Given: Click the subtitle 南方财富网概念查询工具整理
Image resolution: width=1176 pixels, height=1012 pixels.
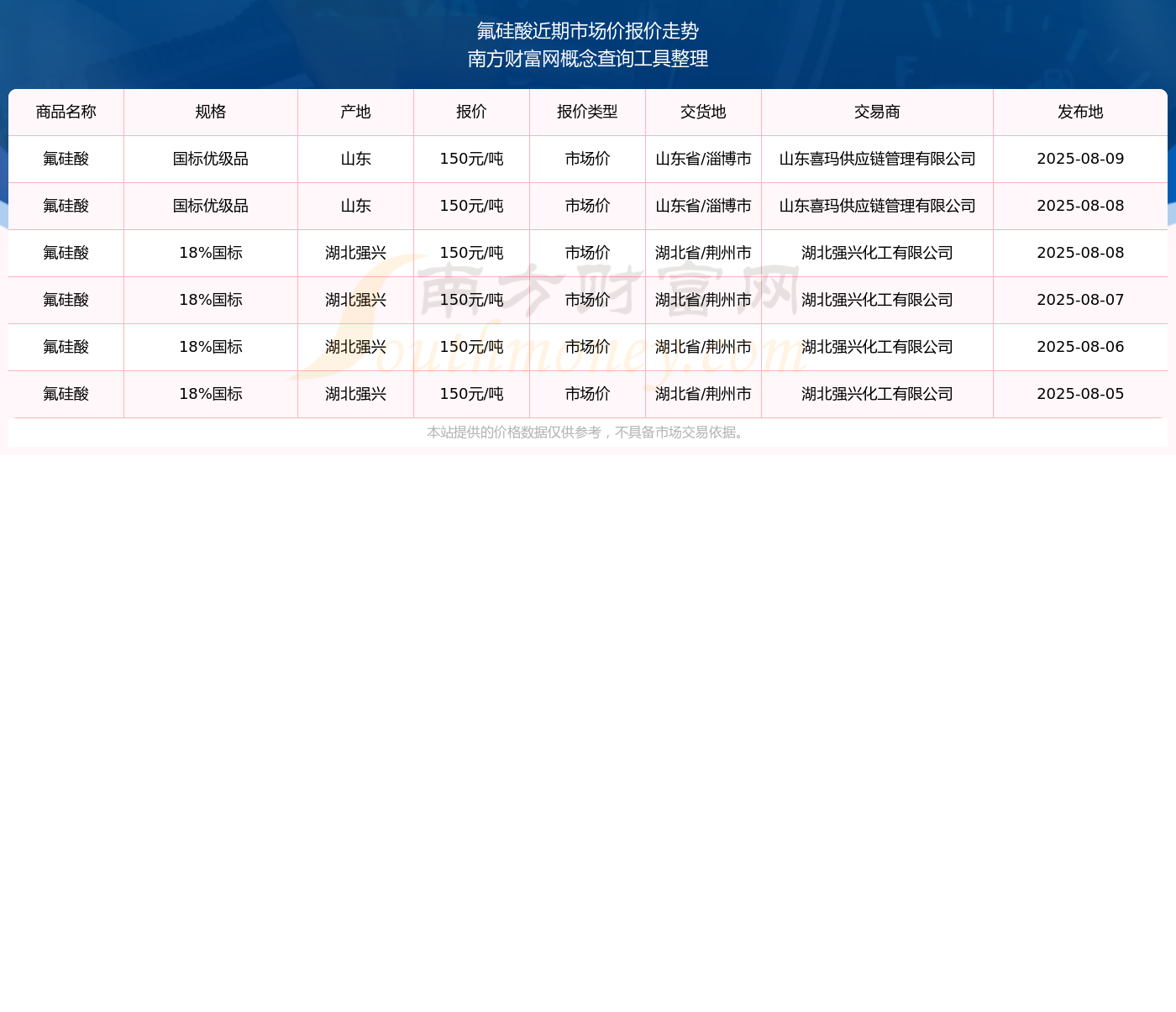Looking at the screenshot, I should click(x=588, y=59).
